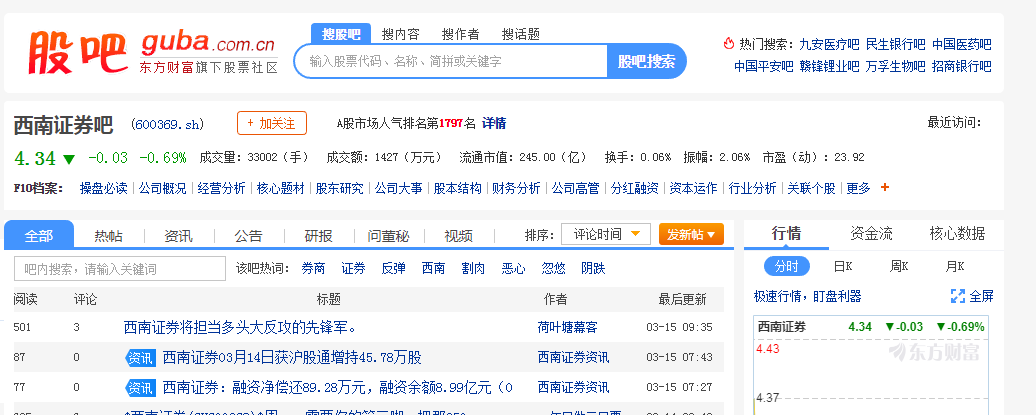Open post 融资净偿还89.28万元
Screen dimensions: 1036x415
pos(338,387)
